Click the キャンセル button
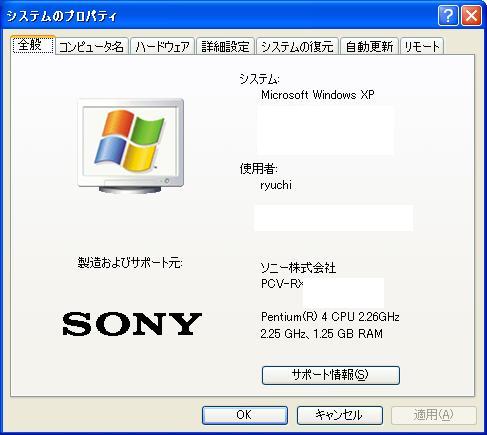The height and width of the screenshot is (435, 487). pos(339,415)
